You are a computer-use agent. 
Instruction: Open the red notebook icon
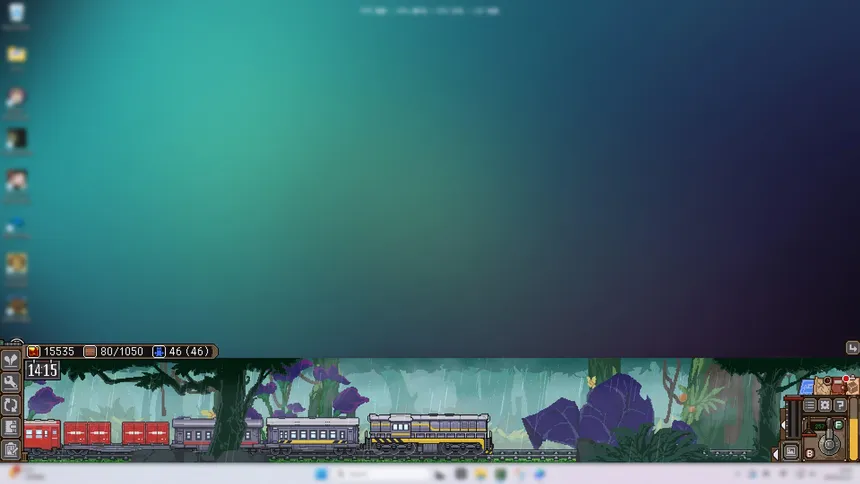838,385
